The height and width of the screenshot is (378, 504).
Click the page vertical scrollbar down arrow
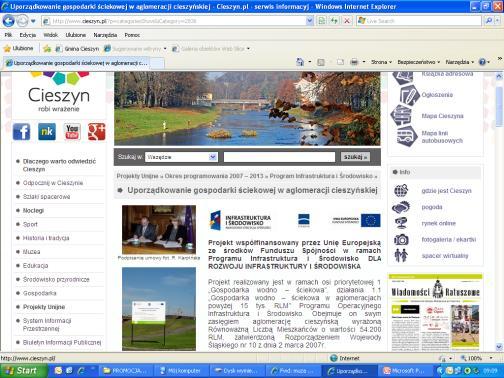499,347
